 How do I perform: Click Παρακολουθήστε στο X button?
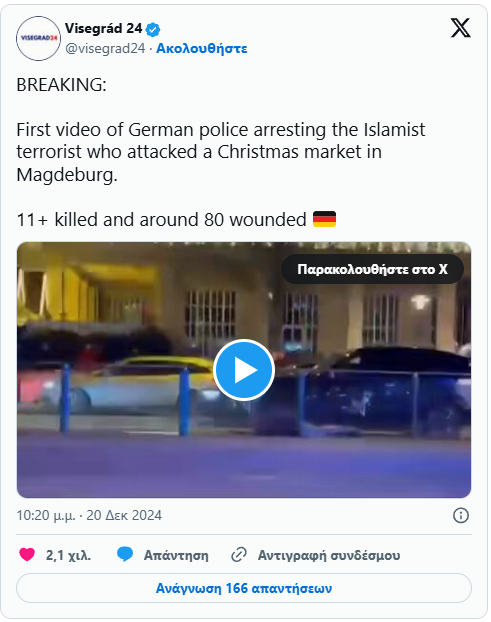[372, 269]
